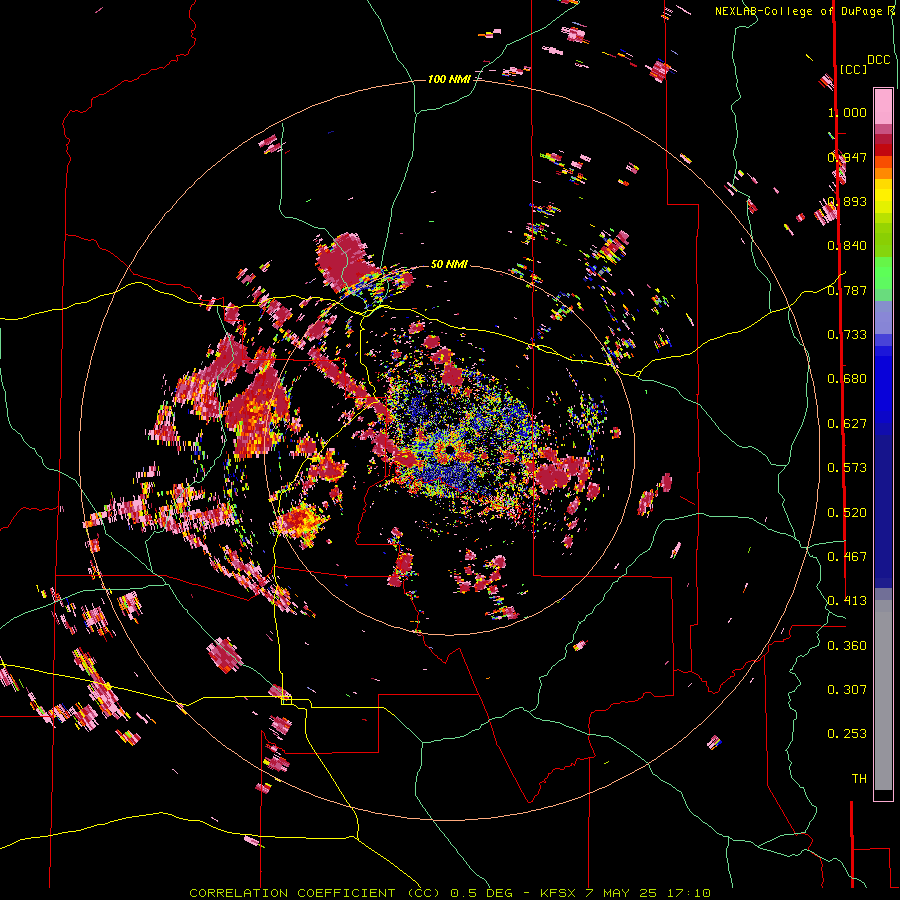
Task: Click the bright green color bar segment
Action: coord(883,273)
